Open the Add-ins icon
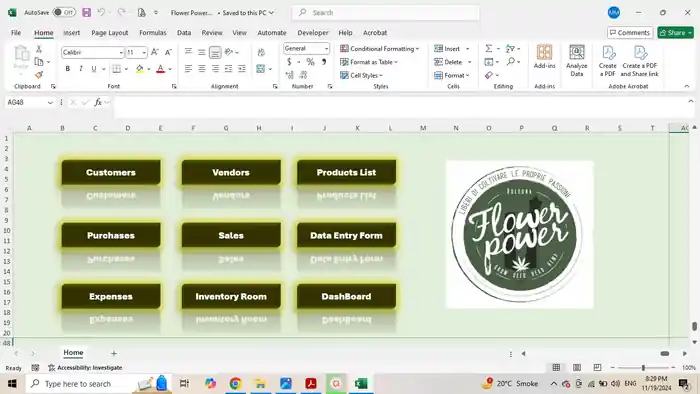The height and width of the screenshot is (394, 700). [x=544, y=57]
